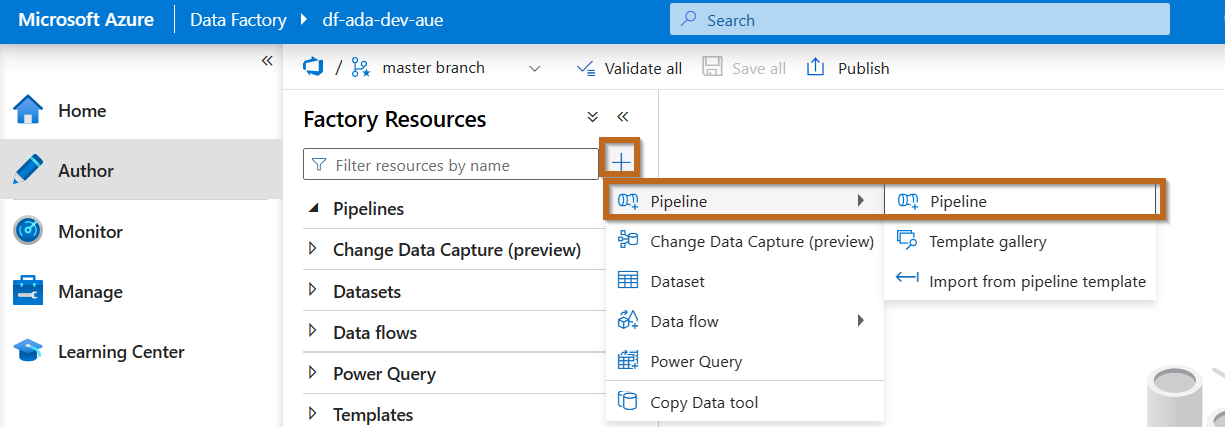1225x427 pixels.
Task: Collapse the left navigation with double chevron
Action: click(267, 61)
